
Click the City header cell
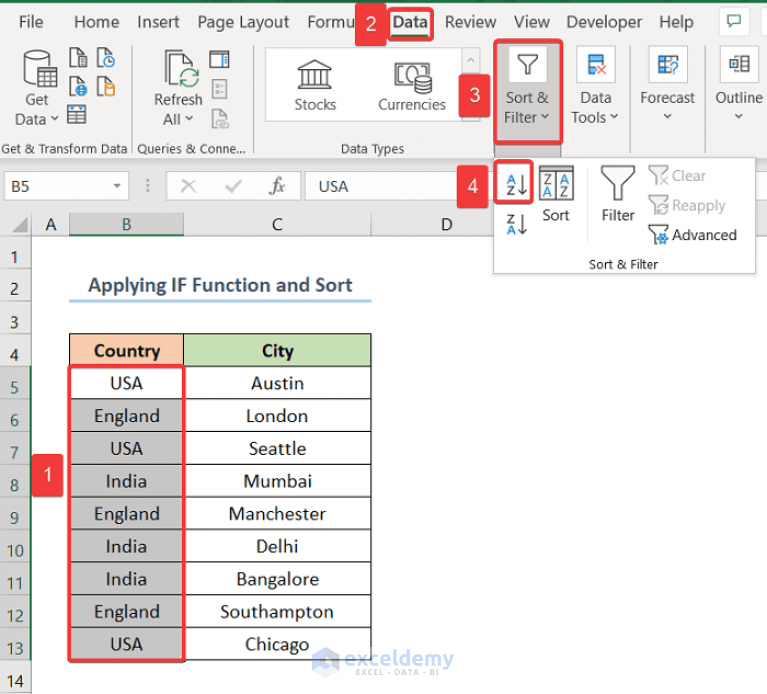[277, 350]
